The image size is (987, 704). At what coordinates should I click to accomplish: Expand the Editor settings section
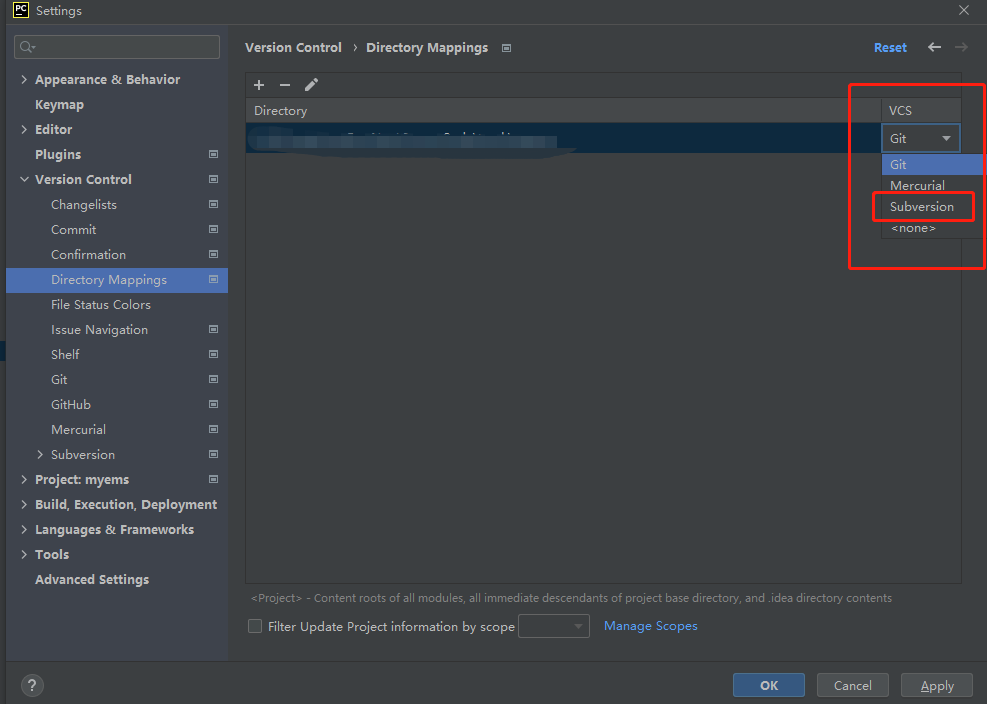[x=24, y=129]
